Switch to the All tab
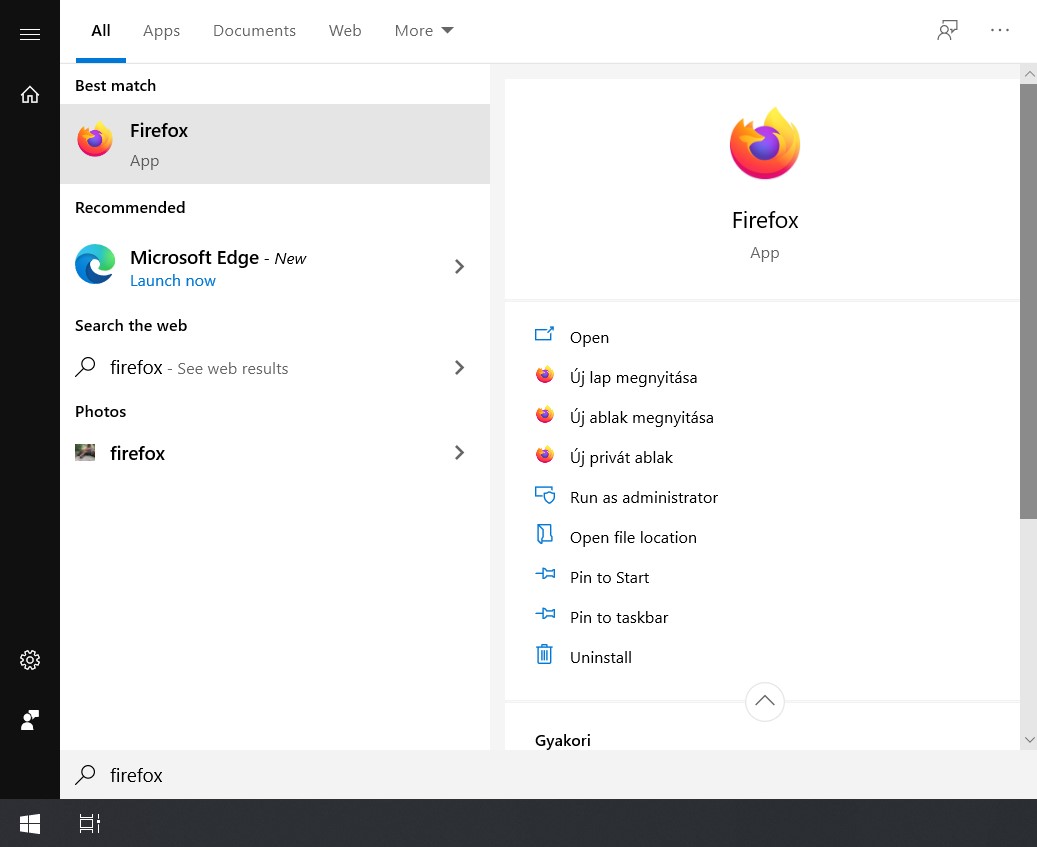Viewport: 1037px width, 847px height. [101, 31]
